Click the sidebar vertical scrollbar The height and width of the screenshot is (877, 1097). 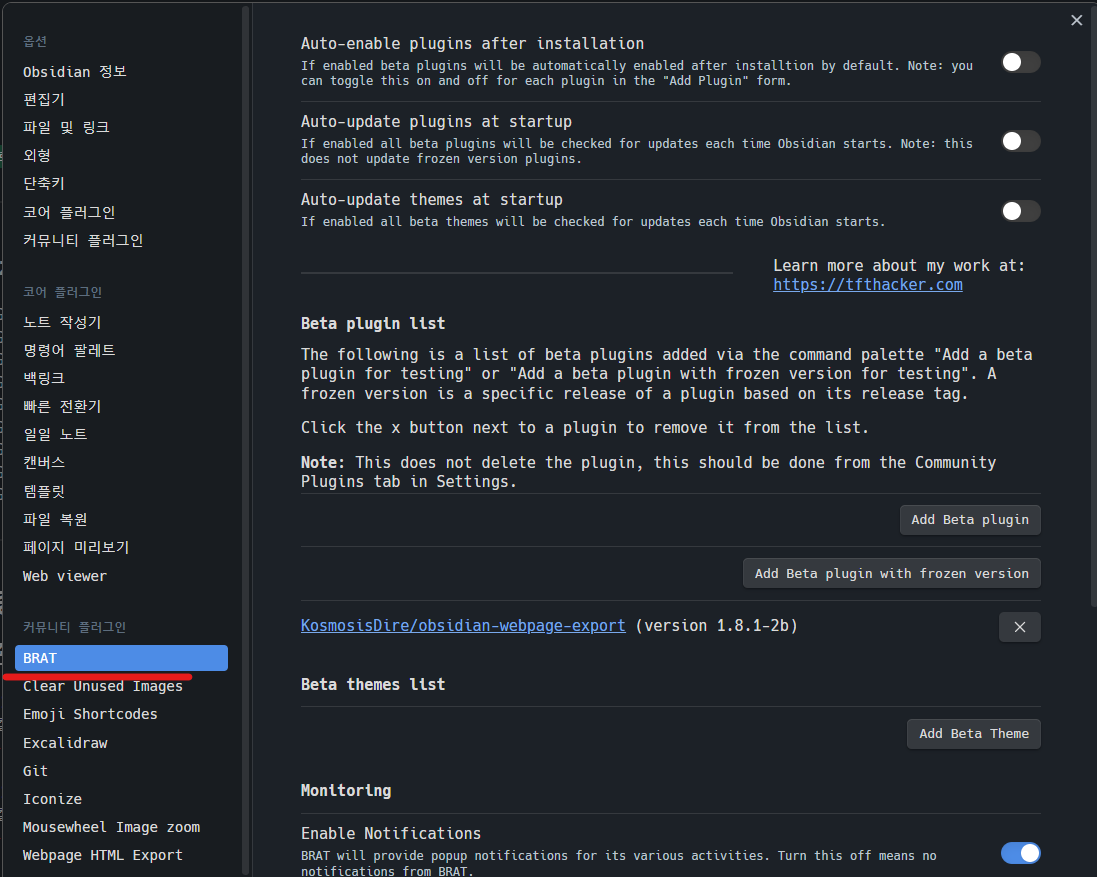click(x=245, y=439)
